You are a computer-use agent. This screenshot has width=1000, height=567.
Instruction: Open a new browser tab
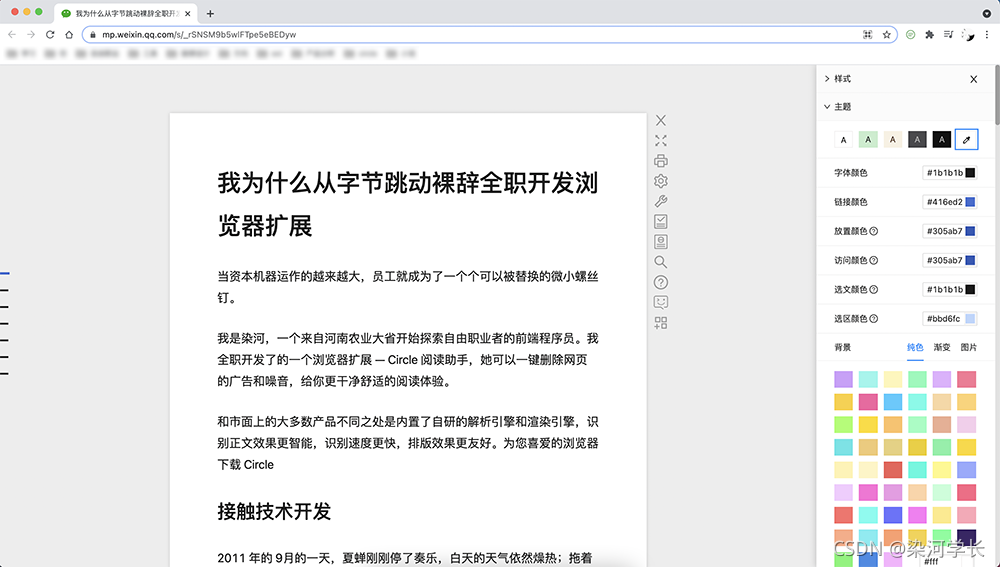pos(210,13)
